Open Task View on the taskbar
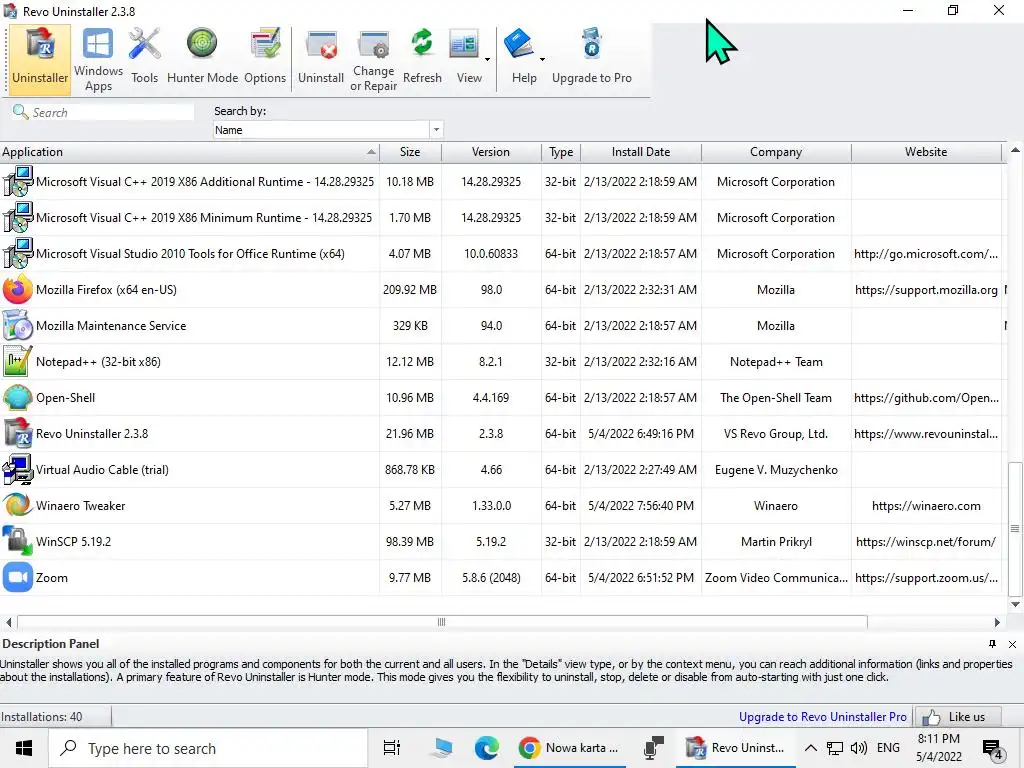This screenshot has height=768, width=1024. click(392, 748)
